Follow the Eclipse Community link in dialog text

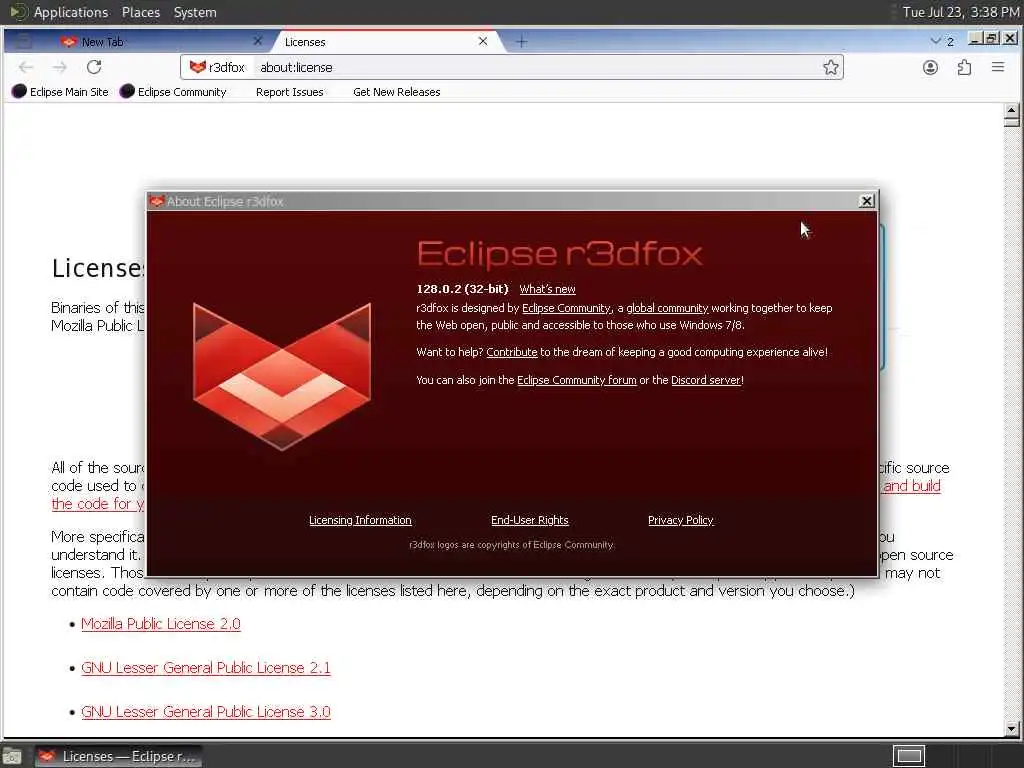pos(566,308)
